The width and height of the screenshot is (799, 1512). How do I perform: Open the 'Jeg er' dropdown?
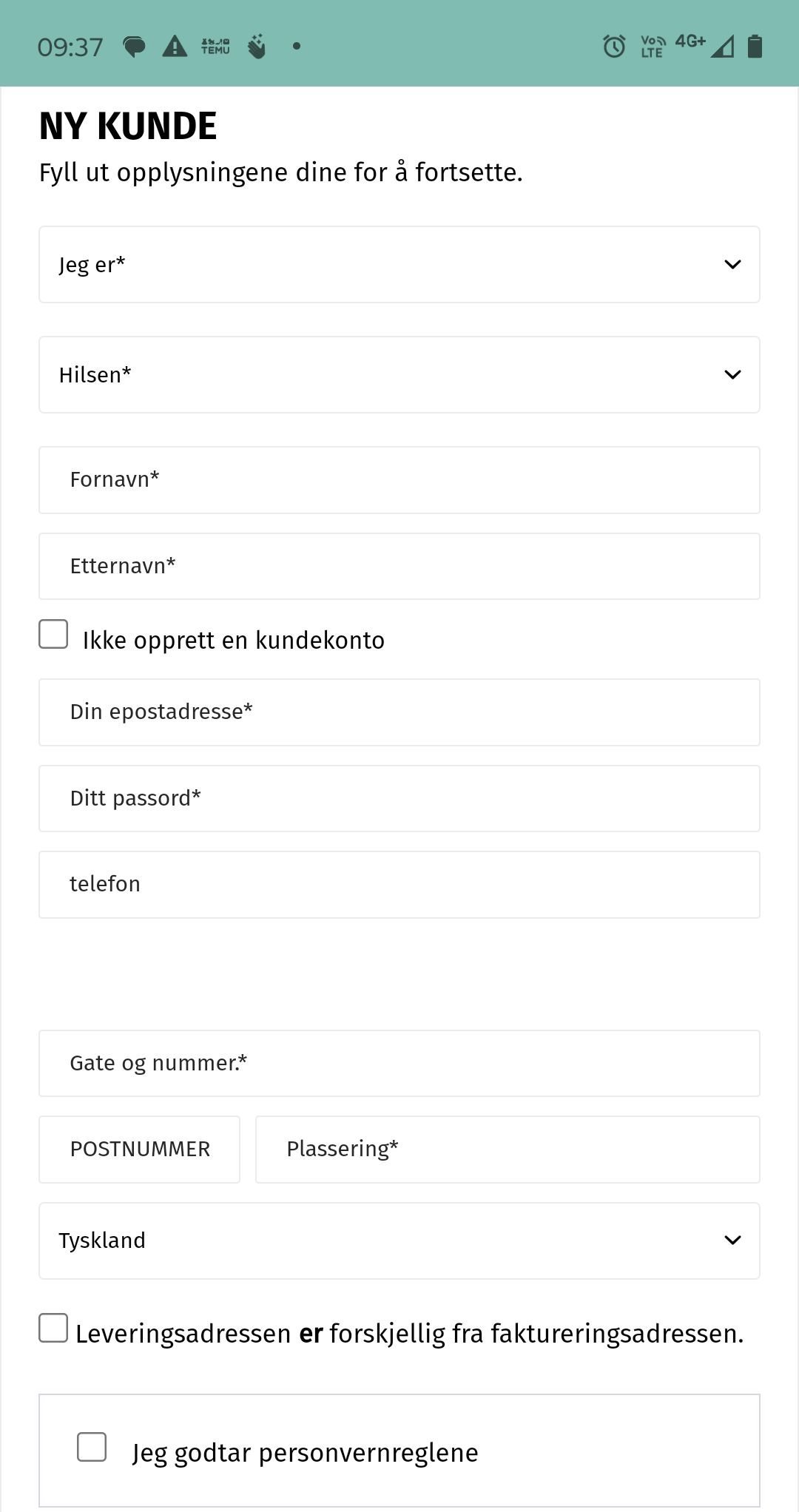pyautogui.click(x=399, y=265)
